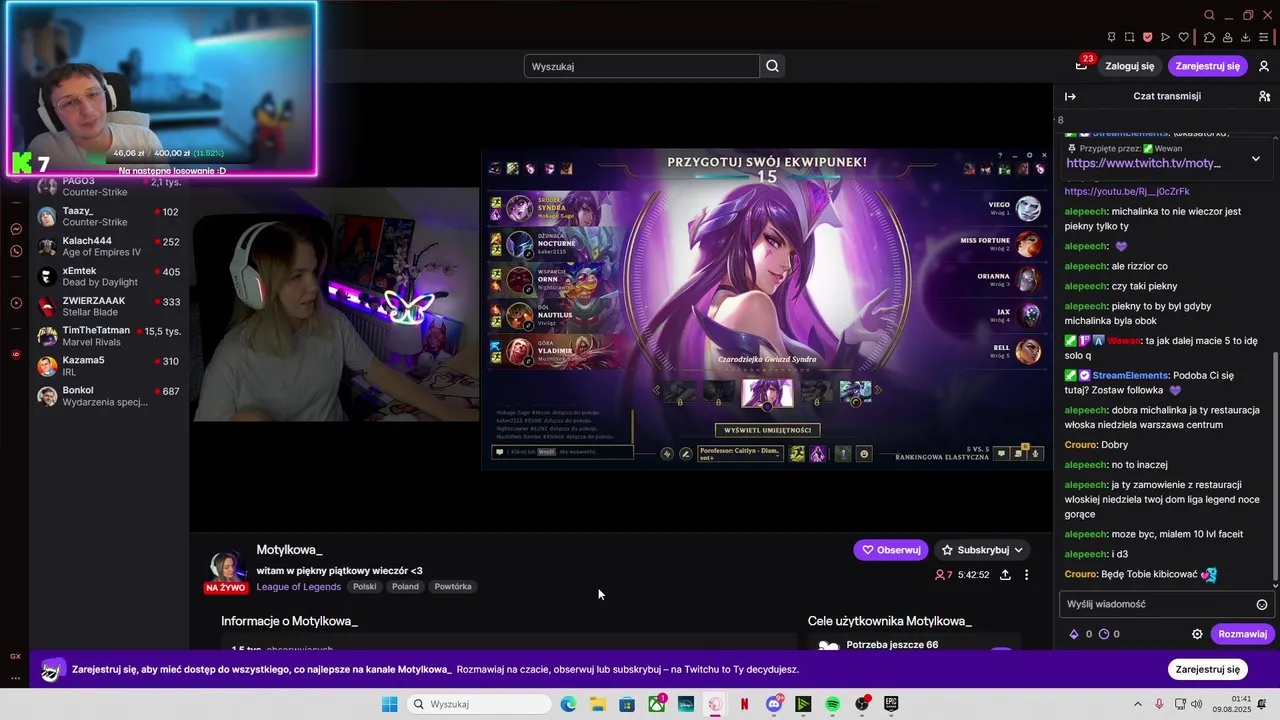Show hidden system tray icons
Screen dimensions: 1280x720
(1137, 704)
